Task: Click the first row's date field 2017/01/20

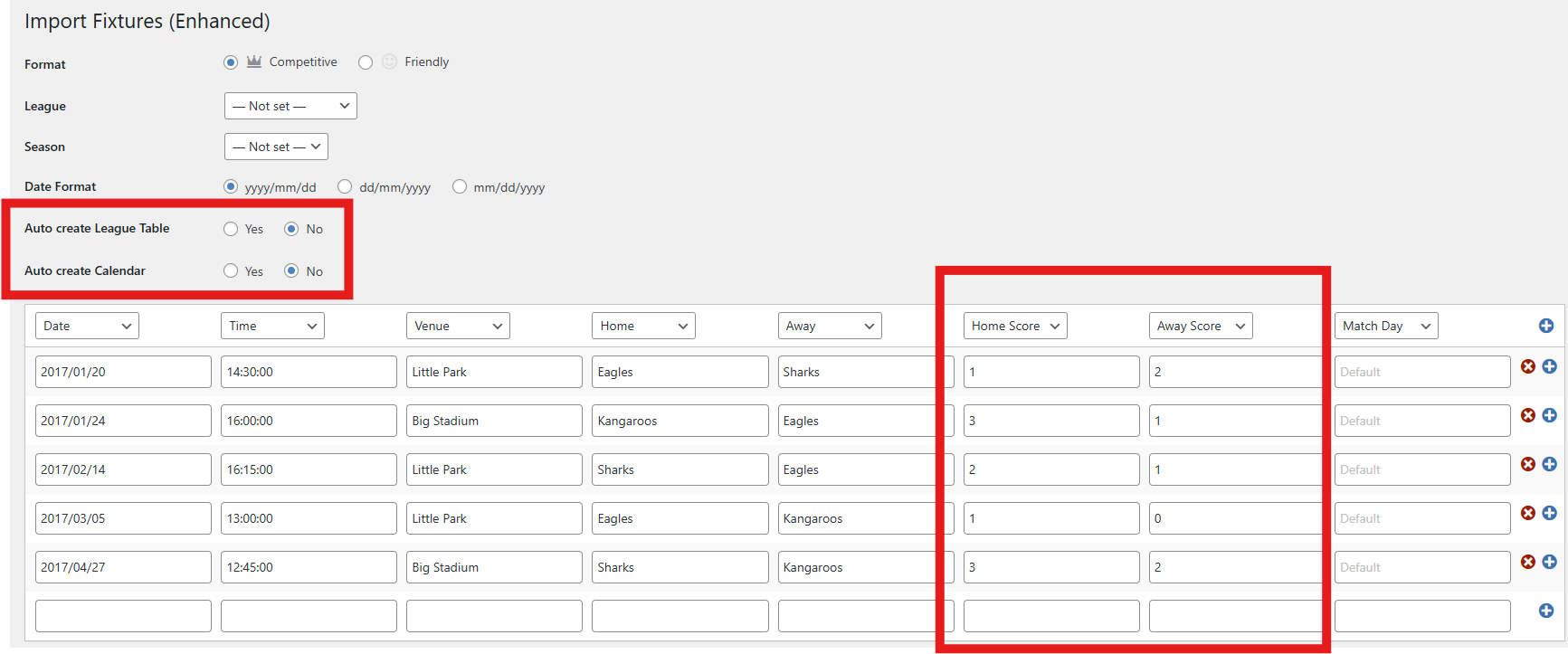Action: pos(123,372)
